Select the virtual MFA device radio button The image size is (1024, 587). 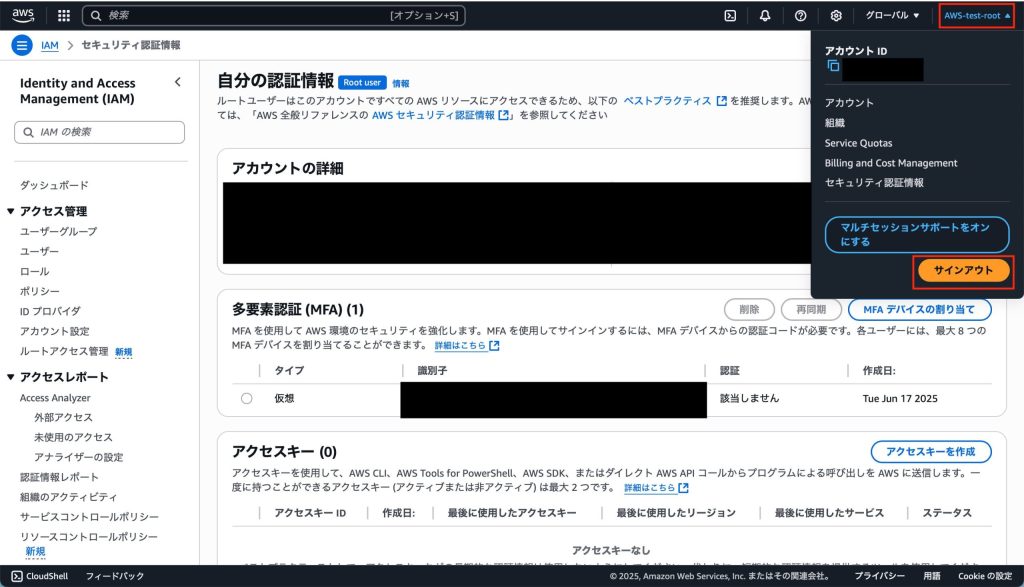coord(246,398)
